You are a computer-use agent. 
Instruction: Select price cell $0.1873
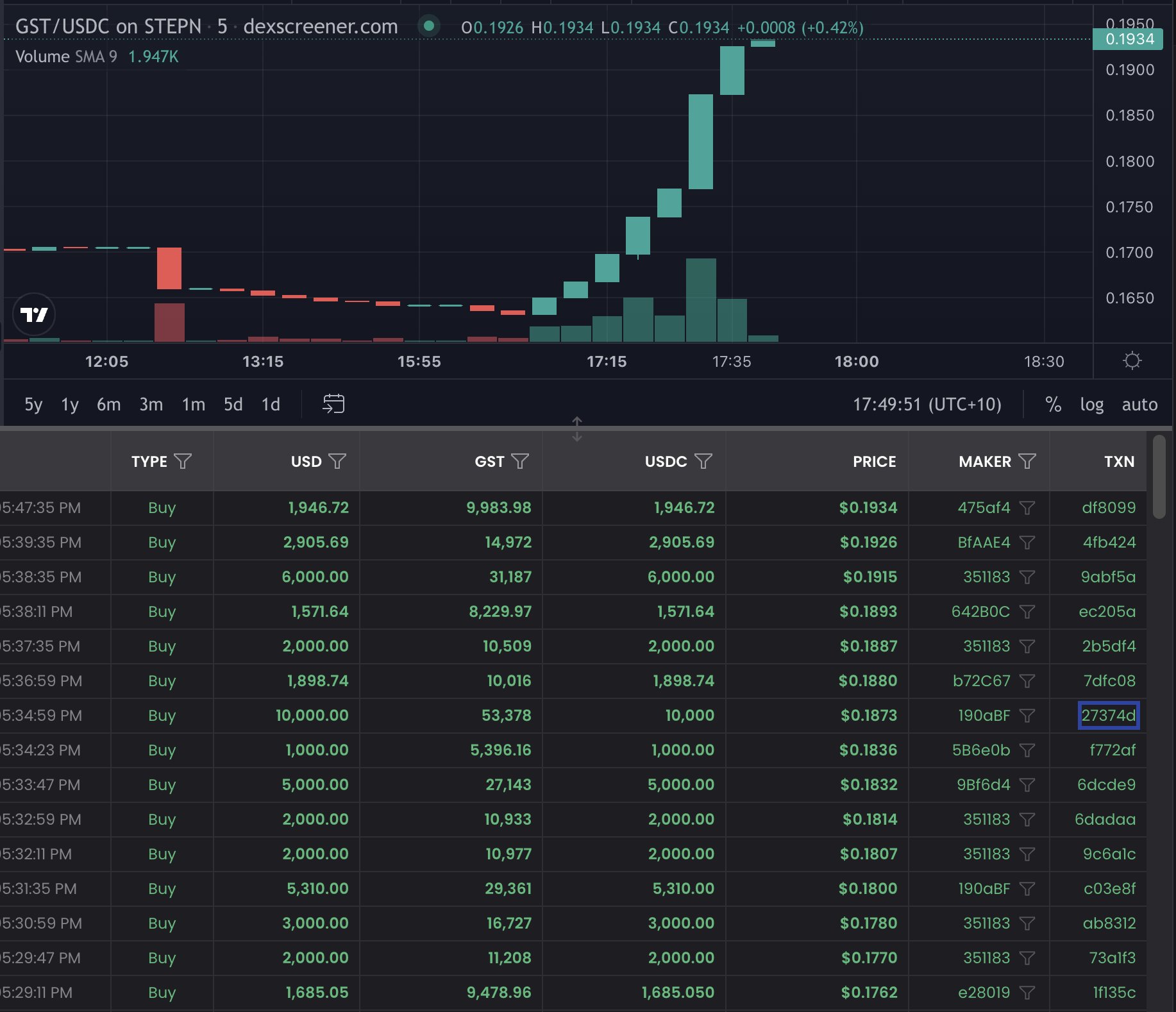pos(868,716)
